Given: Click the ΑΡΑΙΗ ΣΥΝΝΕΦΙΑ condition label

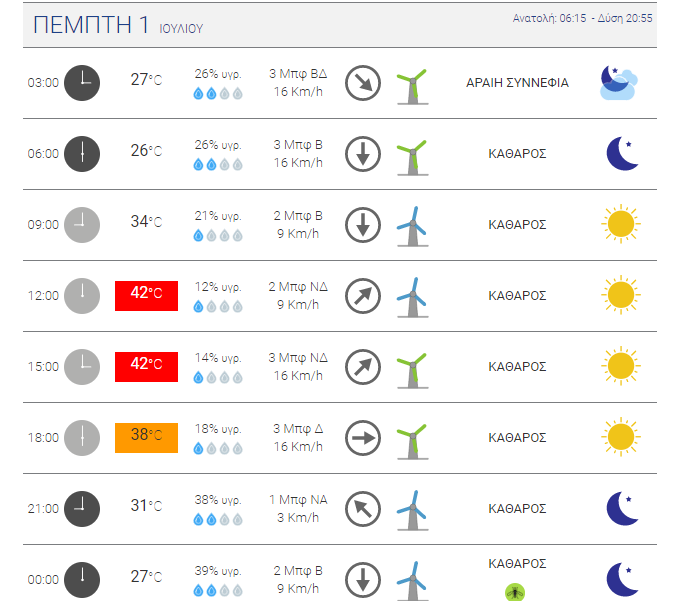Looking at the screenshot, I should coord(517,83).
